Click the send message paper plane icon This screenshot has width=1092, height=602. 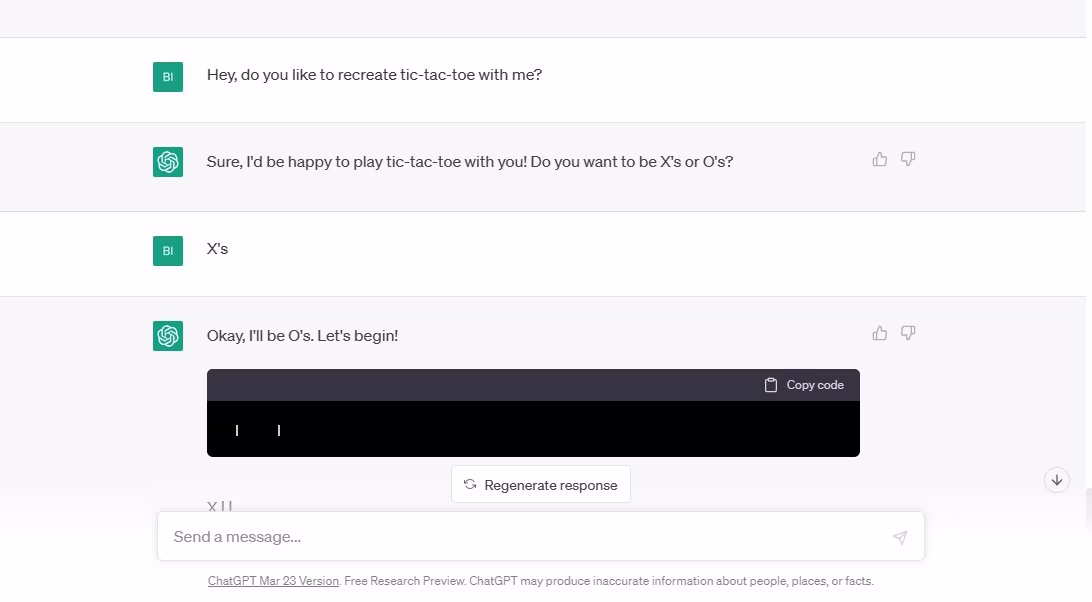click(x=900, y=537)
